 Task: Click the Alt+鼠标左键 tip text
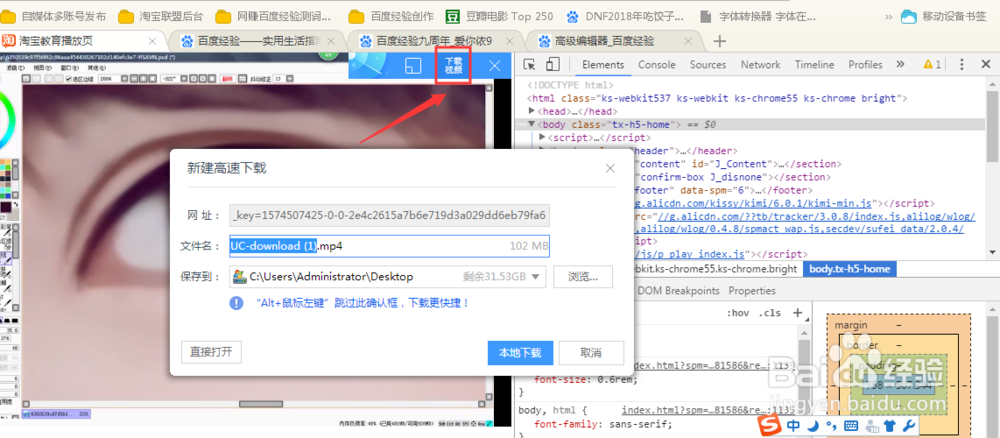363,303
